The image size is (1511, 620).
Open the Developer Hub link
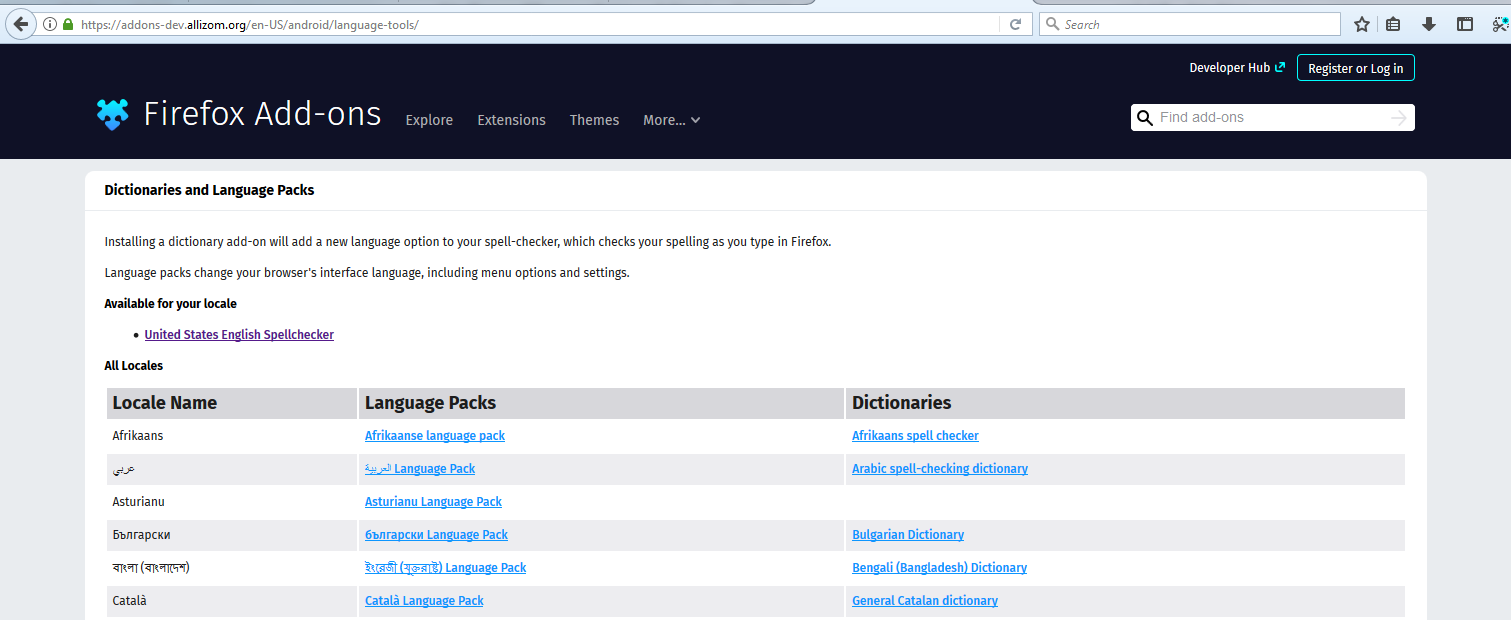coord(1229,68)
